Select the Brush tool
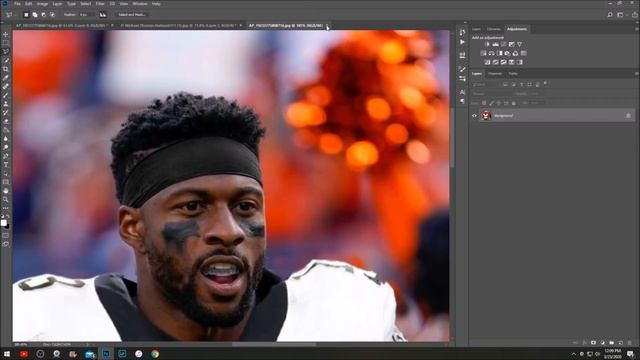640x360 pixels. click(x=6, y=95)
